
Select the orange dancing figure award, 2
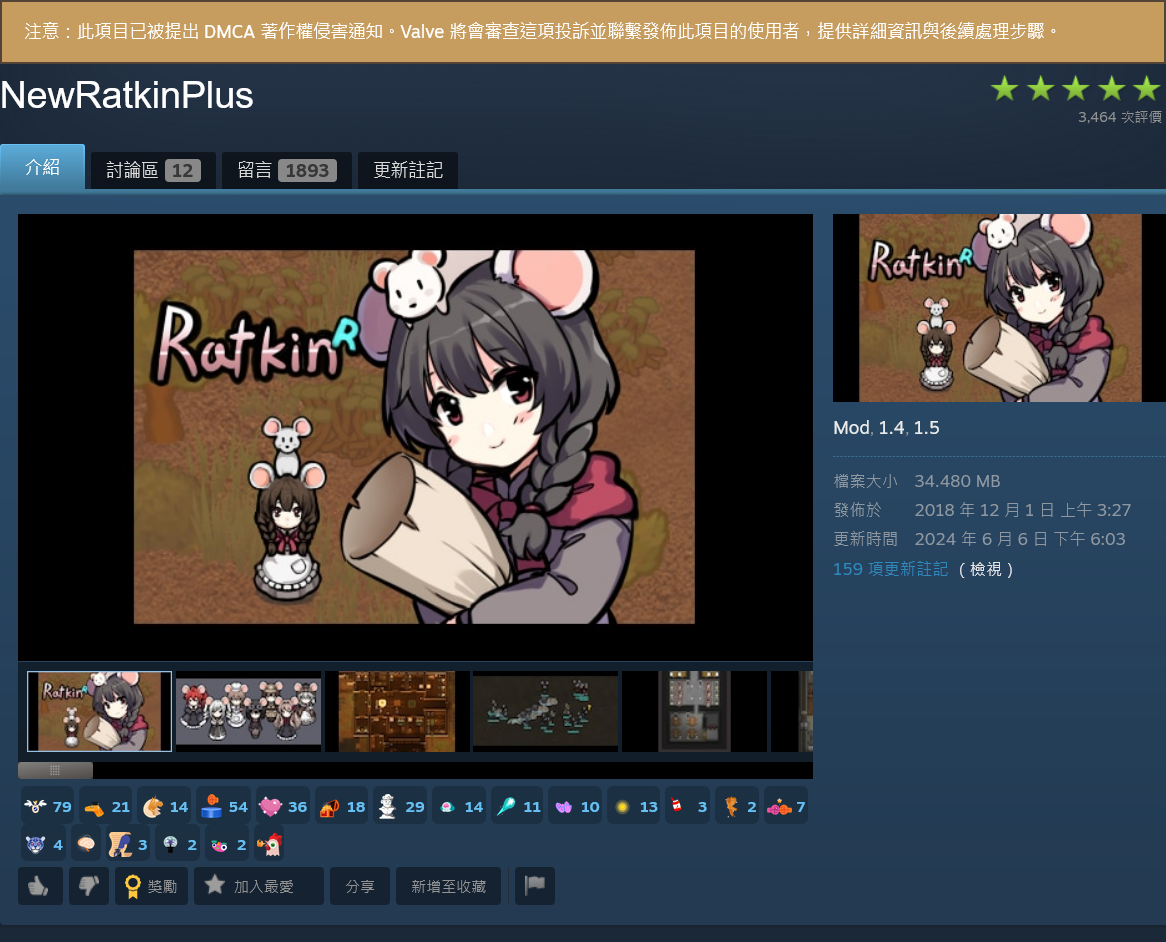[737, 806]
